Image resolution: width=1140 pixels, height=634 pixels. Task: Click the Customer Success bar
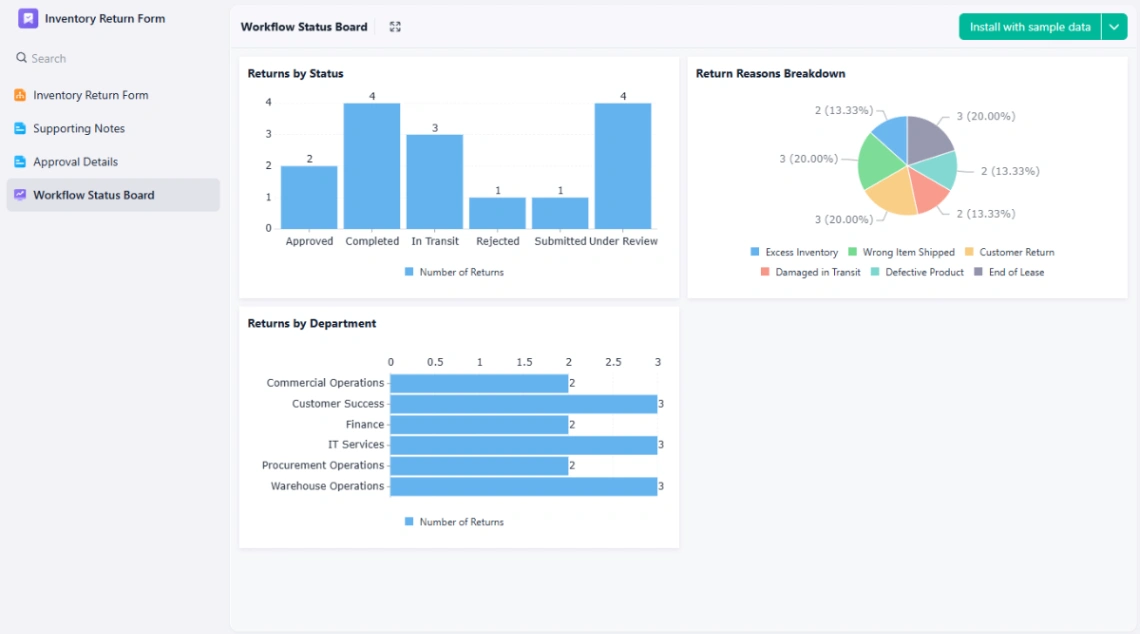click(x=523, y=404)
